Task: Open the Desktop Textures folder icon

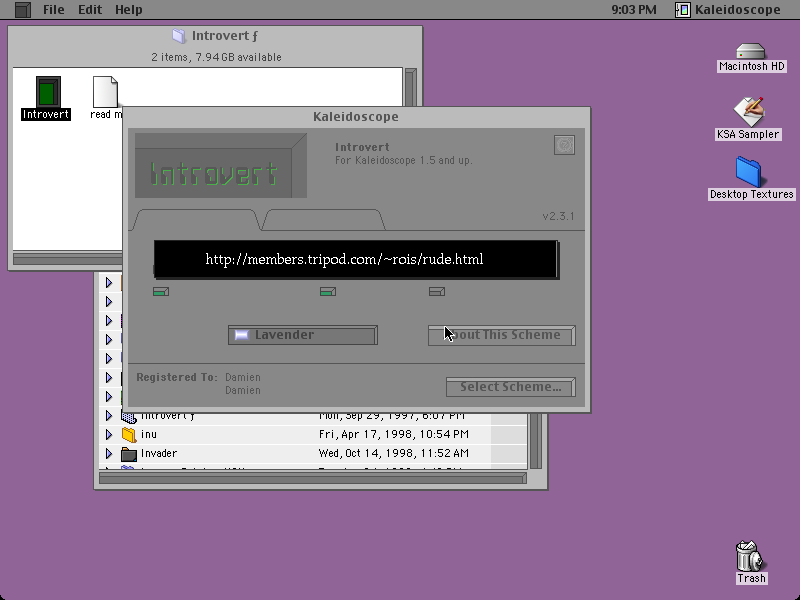Action: click(748, 172)
